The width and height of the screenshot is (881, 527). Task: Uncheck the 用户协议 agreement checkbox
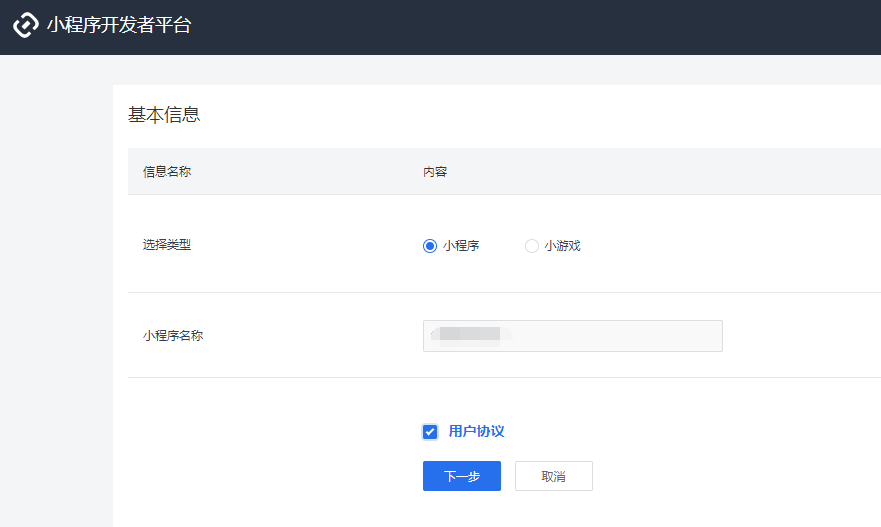point(430,432)
